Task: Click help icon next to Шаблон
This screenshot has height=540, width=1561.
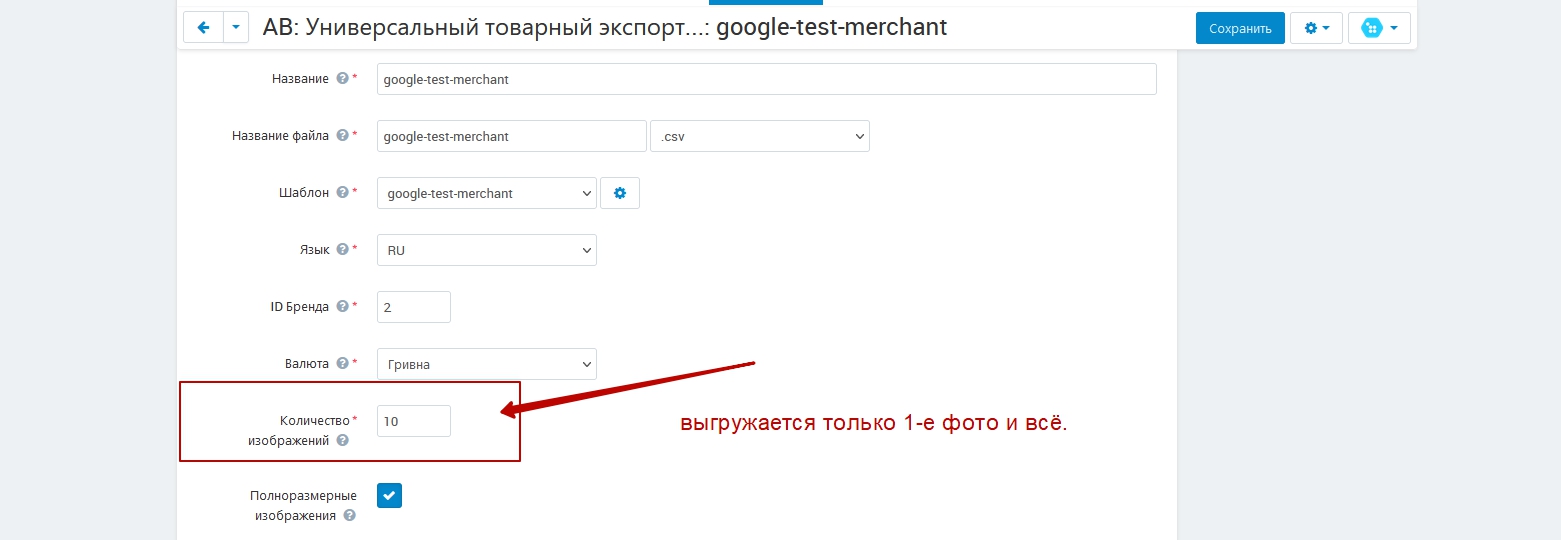Action: (342, 193)
